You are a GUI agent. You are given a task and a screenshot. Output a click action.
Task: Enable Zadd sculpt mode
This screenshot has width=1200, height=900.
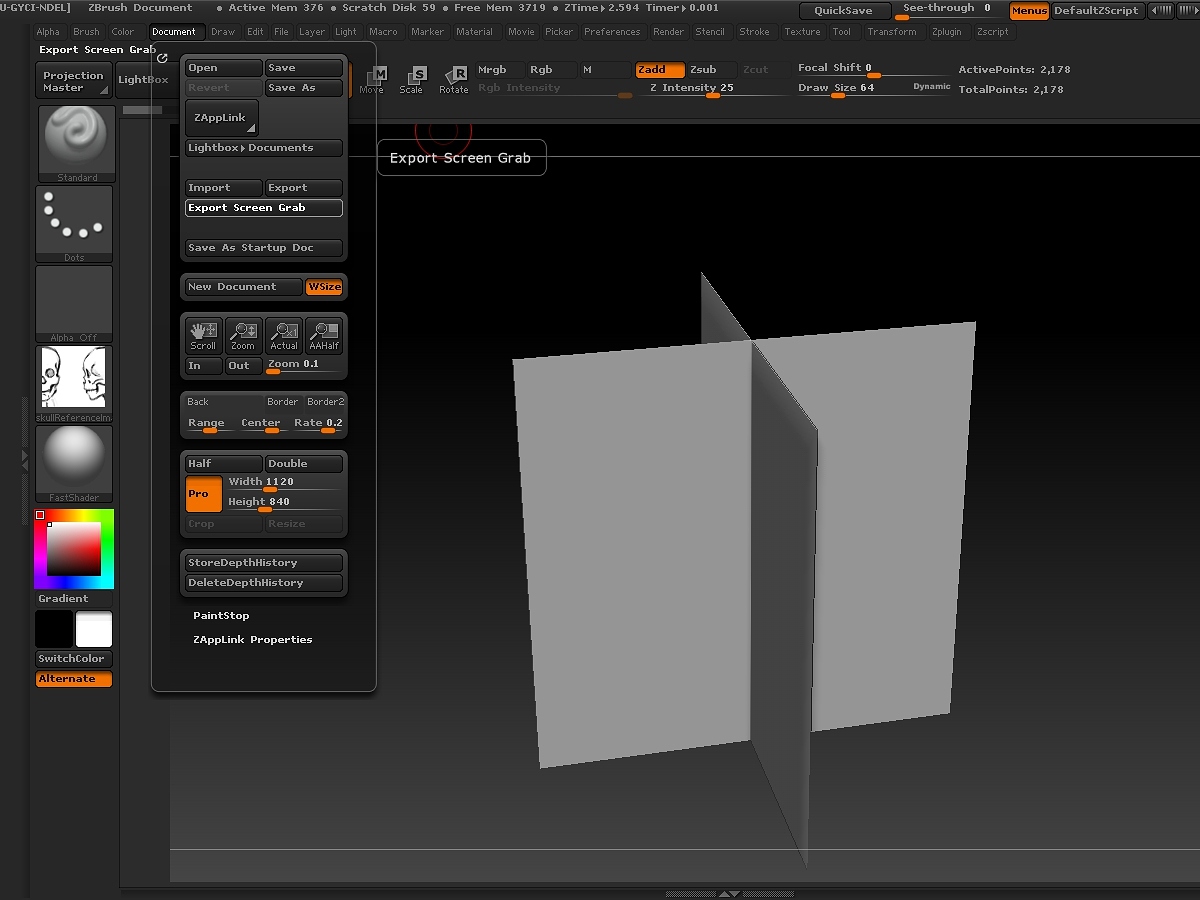(x=660, y=70)
